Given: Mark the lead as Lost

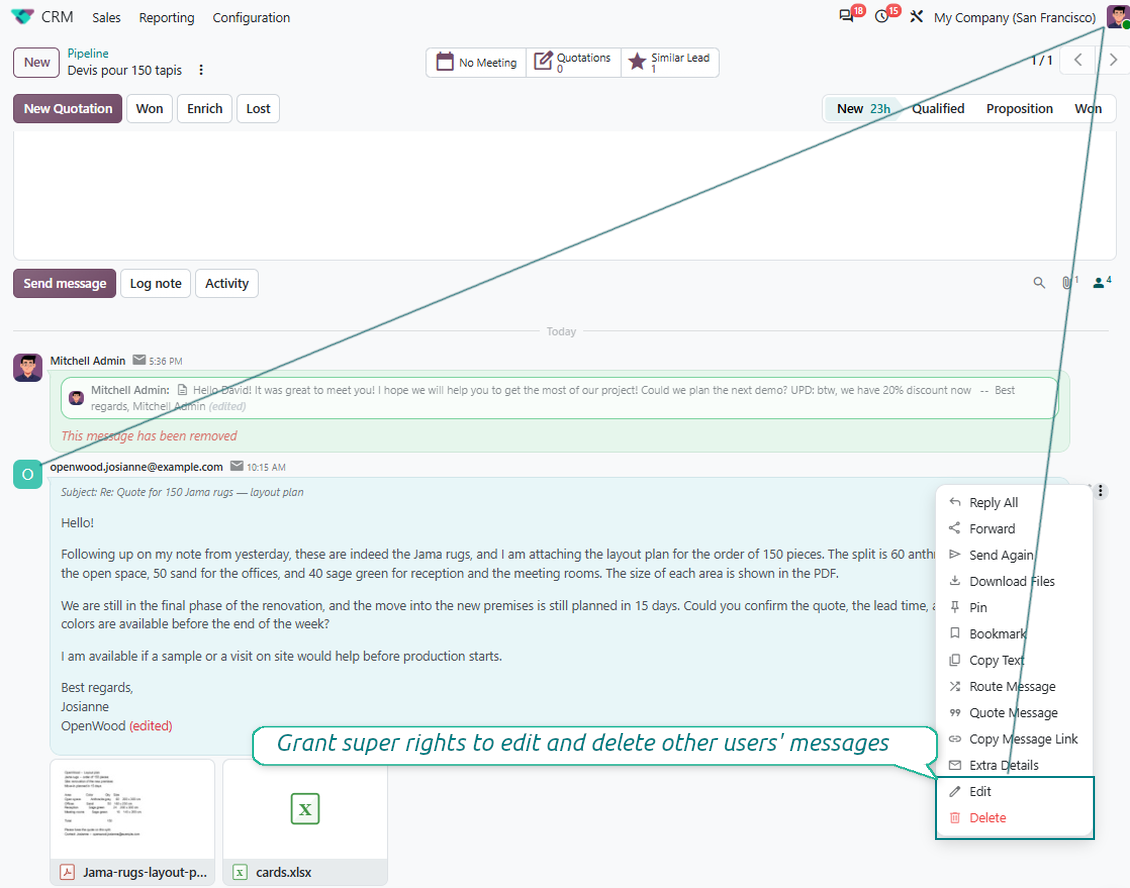Looking at the screenshot, I should pos(258,109).
